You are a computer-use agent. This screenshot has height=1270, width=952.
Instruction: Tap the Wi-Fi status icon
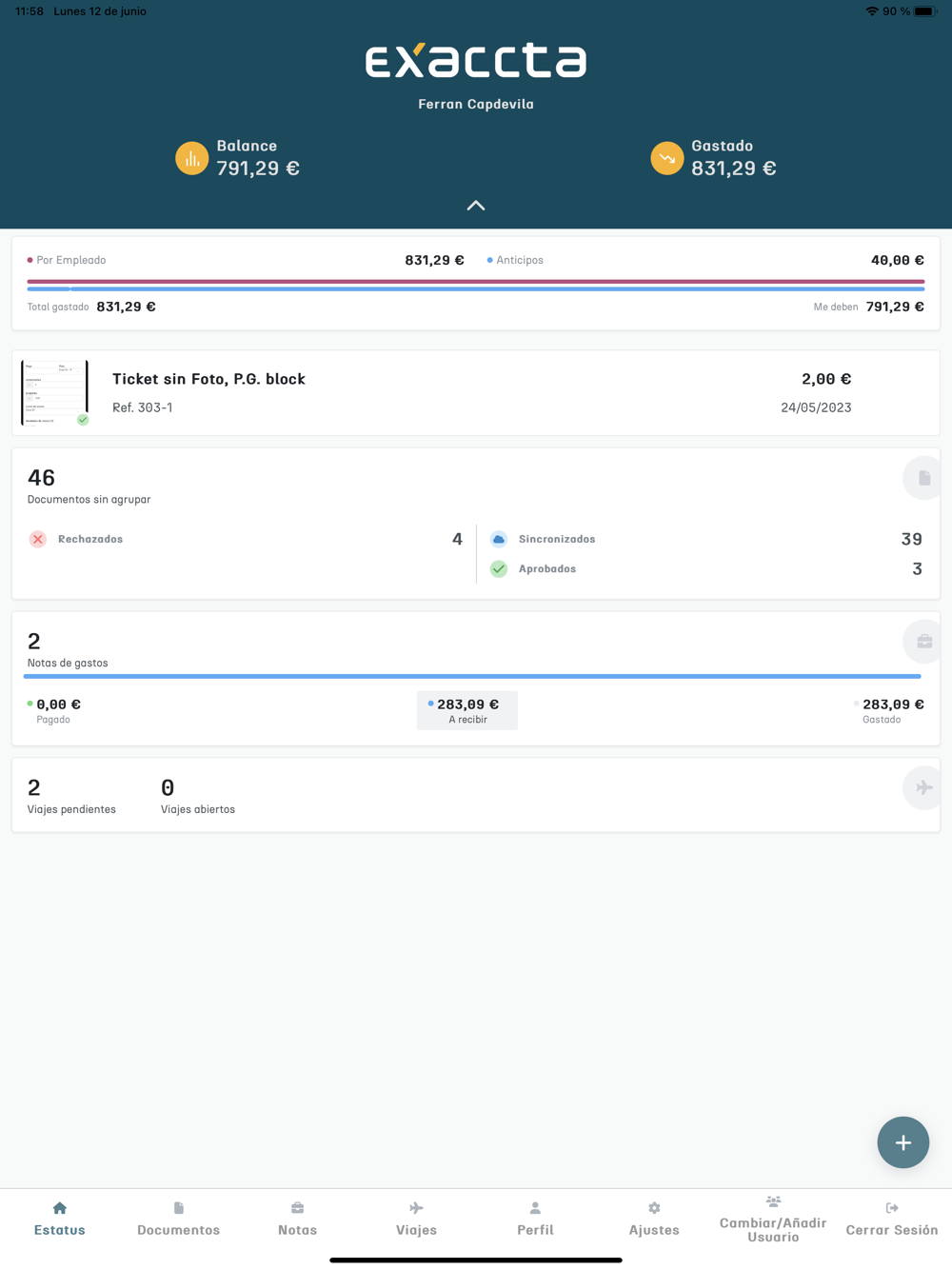point(871,11)
